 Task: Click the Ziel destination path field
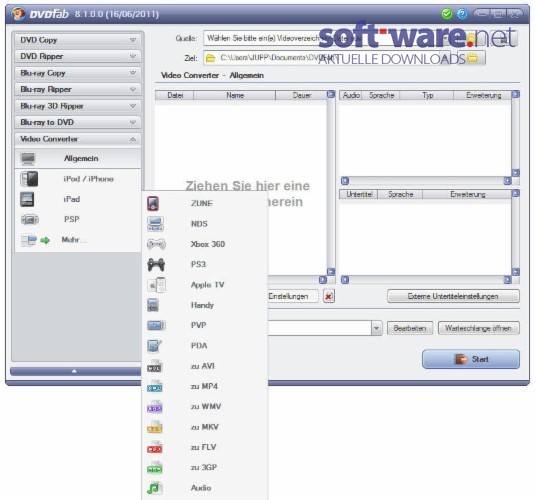tap(328, 58)
